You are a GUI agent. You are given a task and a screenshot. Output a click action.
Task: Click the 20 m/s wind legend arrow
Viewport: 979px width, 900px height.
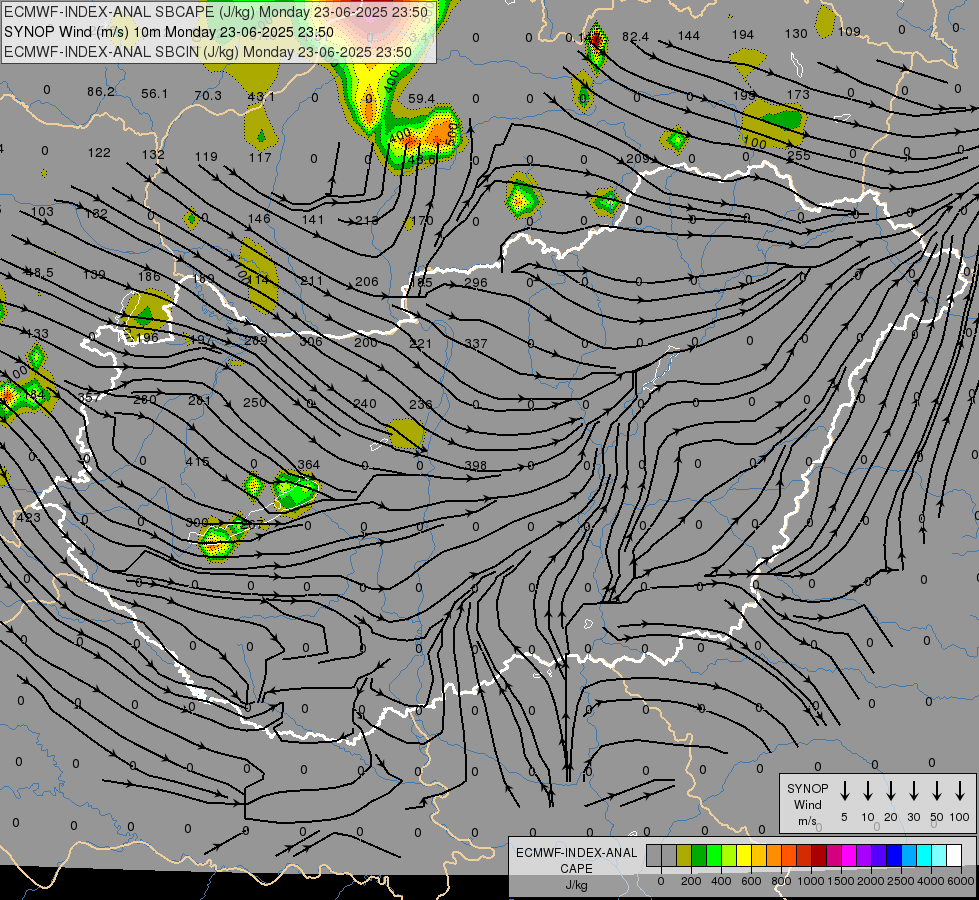click(x=891, y=791)
